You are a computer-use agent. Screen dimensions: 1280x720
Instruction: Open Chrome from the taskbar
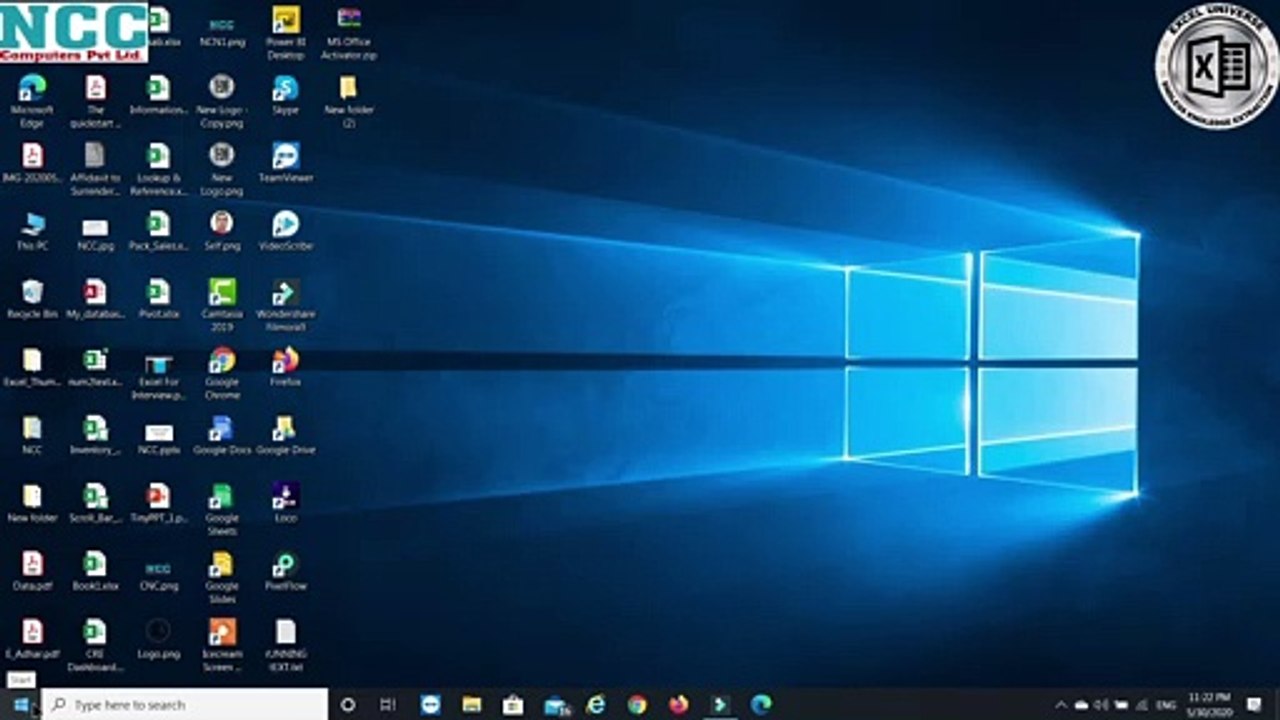click(637, 705)
